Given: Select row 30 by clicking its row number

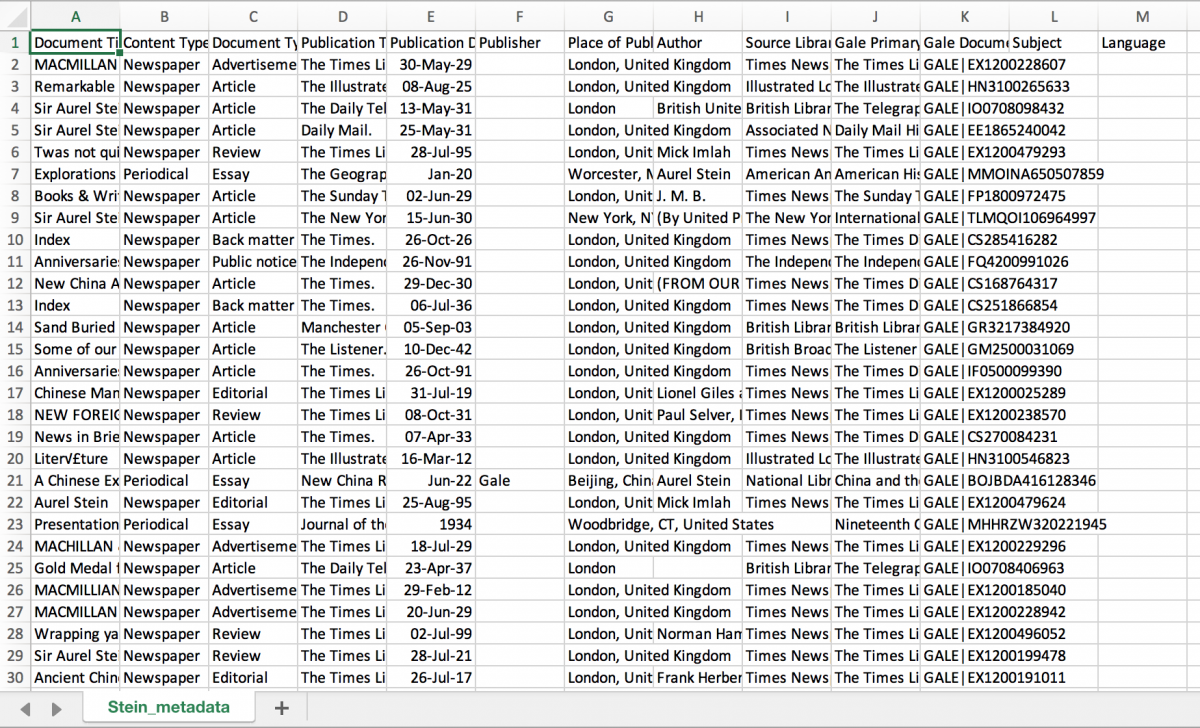Looking at the screenshot, I should pos(13,678).
